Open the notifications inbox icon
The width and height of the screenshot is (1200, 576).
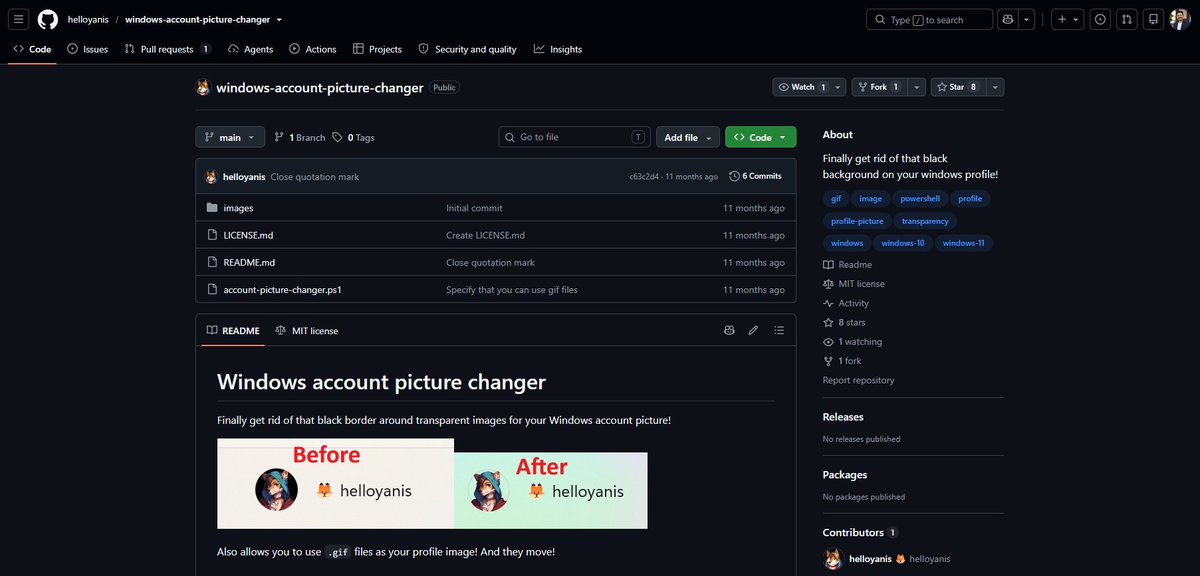[1153, 20]
